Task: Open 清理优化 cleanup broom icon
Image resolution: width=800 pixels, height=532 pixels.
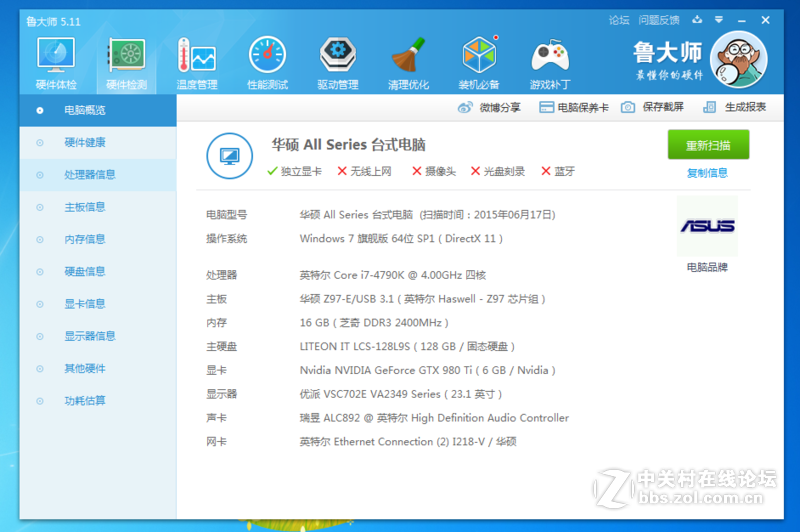Action: point(408,63)
